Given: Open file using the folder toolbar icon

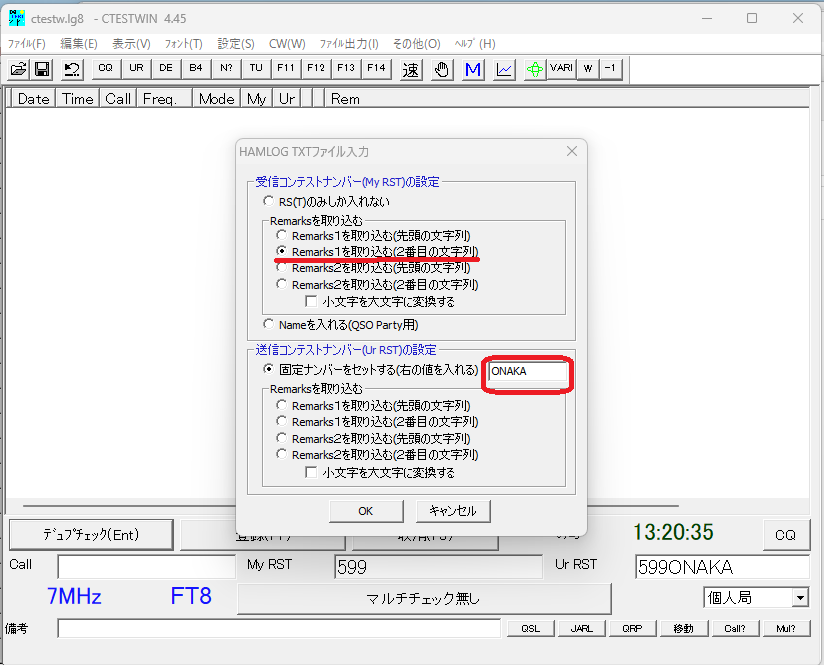Looking at the screenshot, I should pos(18,69).
